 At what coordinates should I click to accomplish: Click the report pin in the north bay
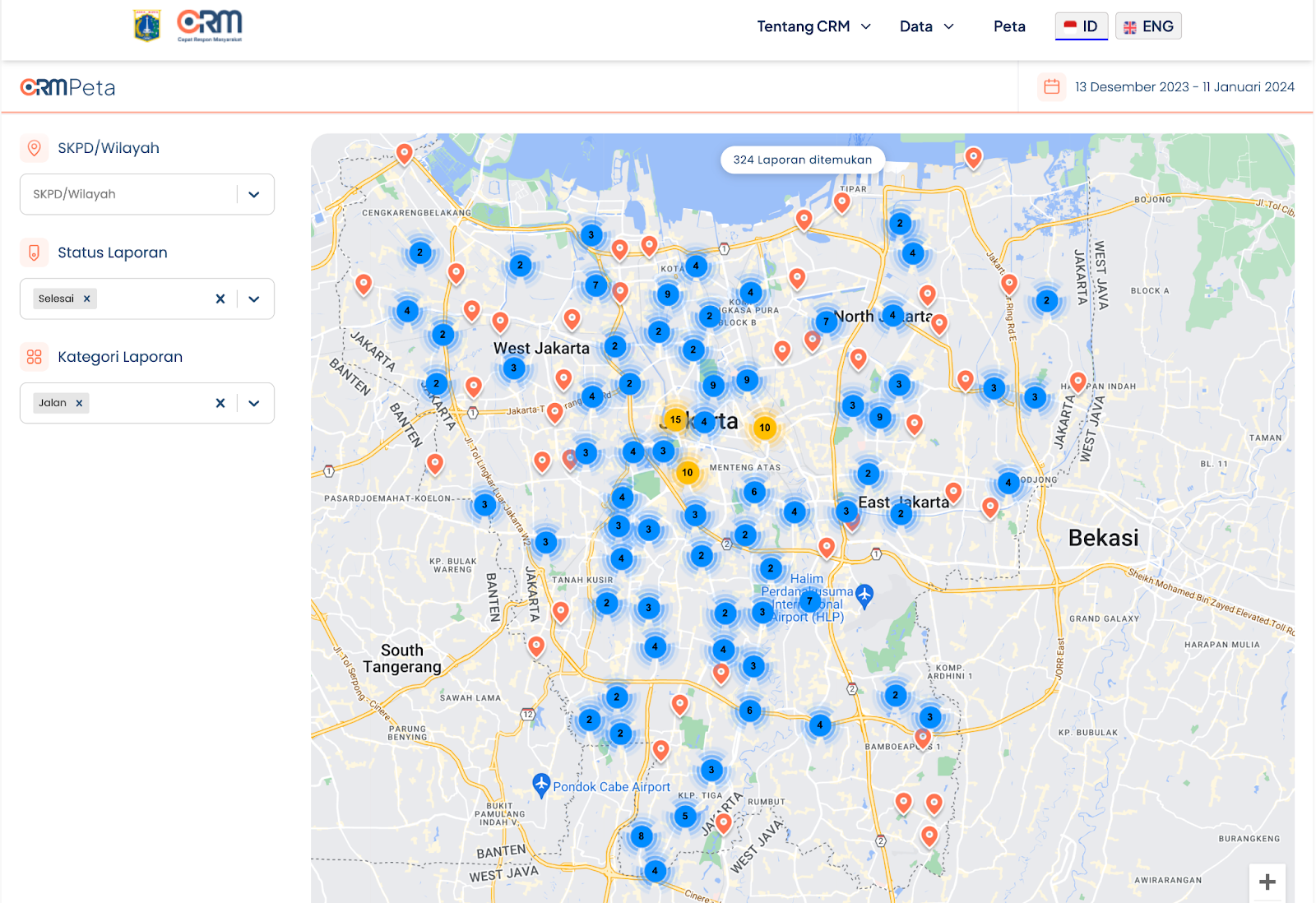pos(973,158)
